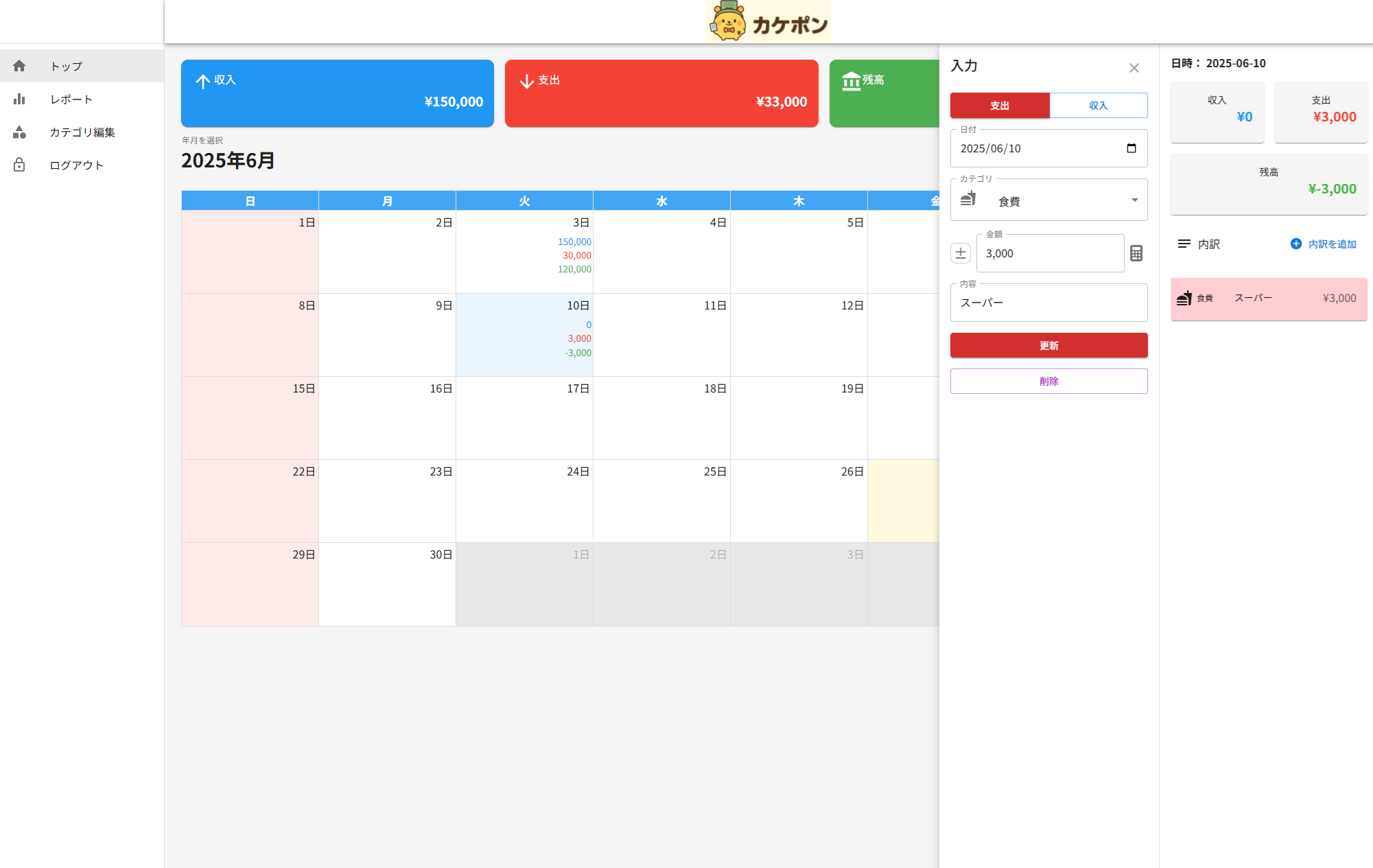
Task: Click the 内容 field showing スーパー
Action: tap(1048, 303)
